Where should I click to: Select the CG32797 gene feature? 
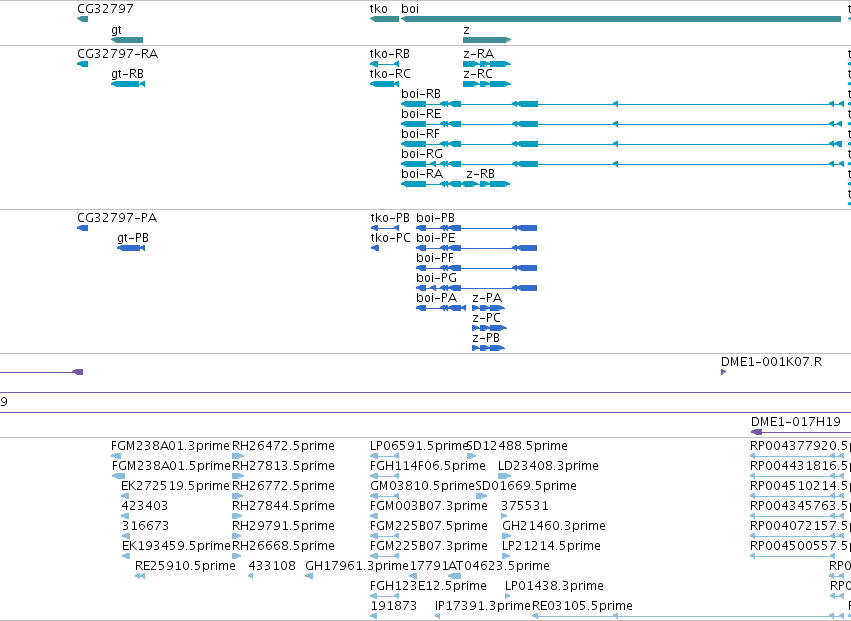(82, 19)
